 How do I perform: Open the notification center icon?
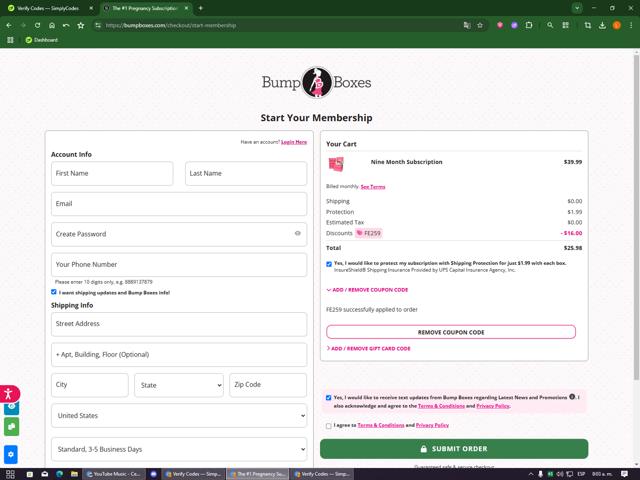[x=624, y=474]
